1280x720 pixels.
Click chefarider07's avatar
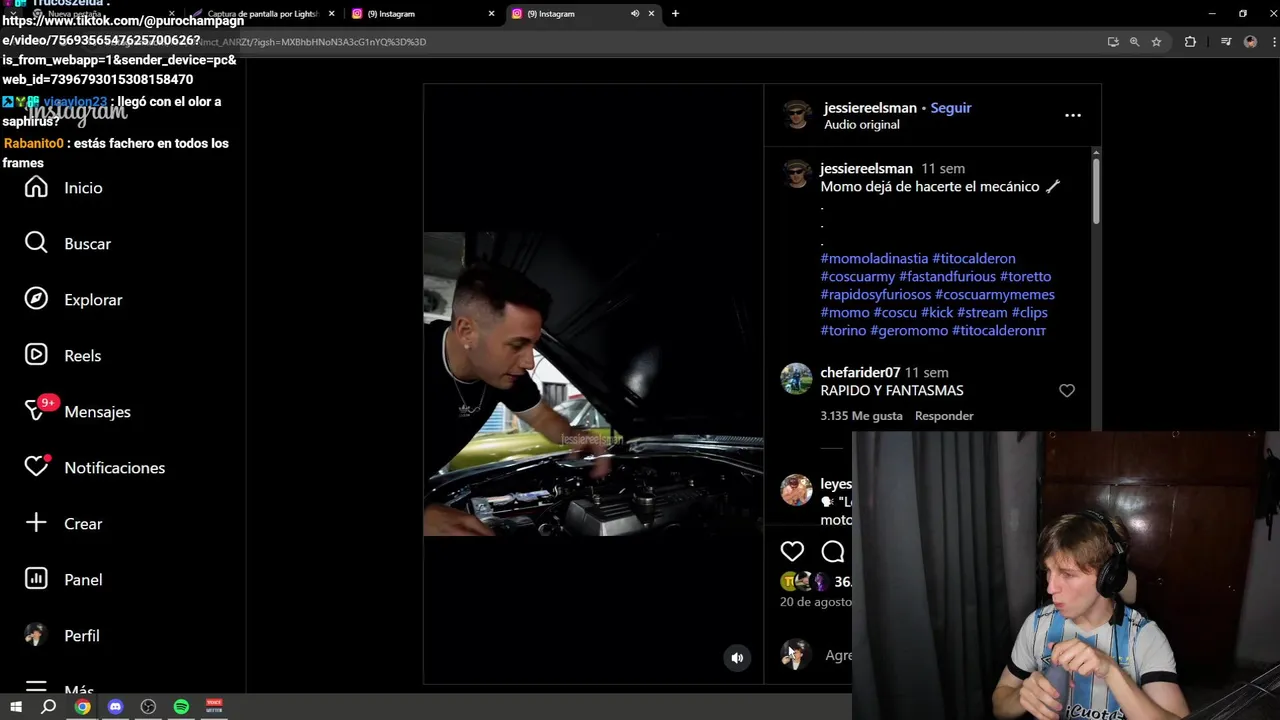(797, 380)
